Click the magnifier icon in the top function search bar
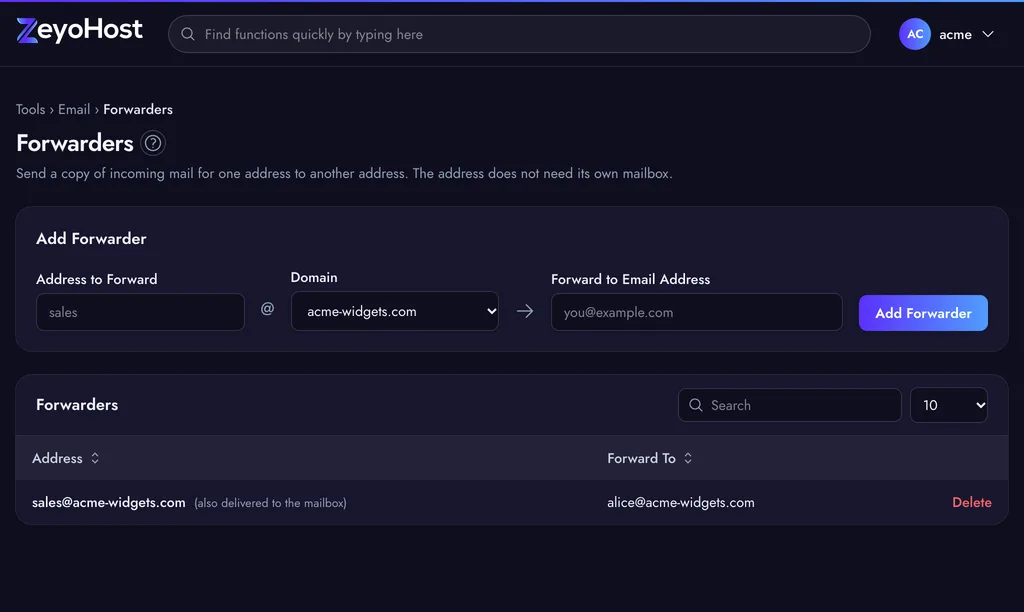The height and width of the screenshot is (612, 1024). [x=187, y=34]
